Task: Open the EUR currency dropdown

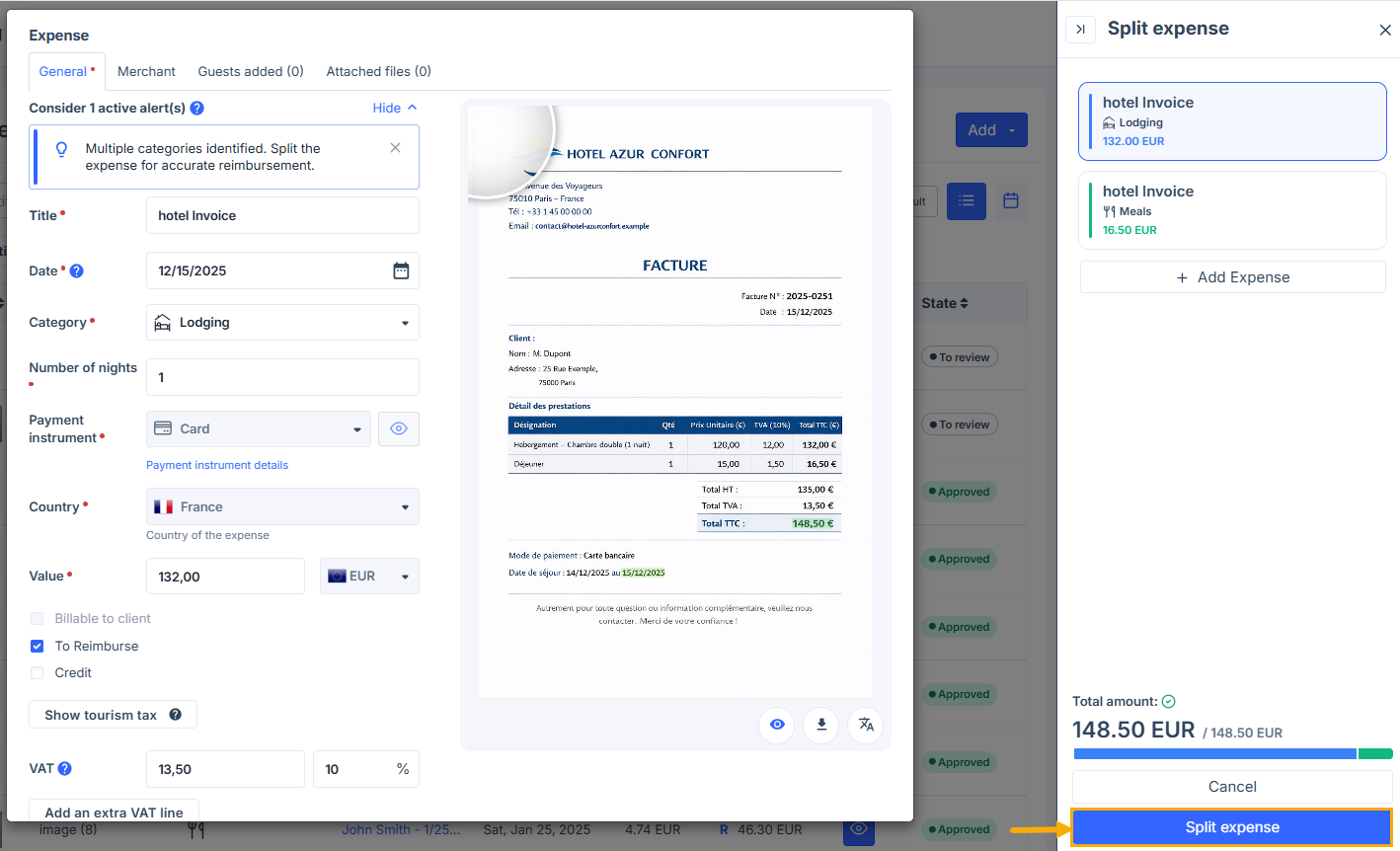Action: pos(369,577)
